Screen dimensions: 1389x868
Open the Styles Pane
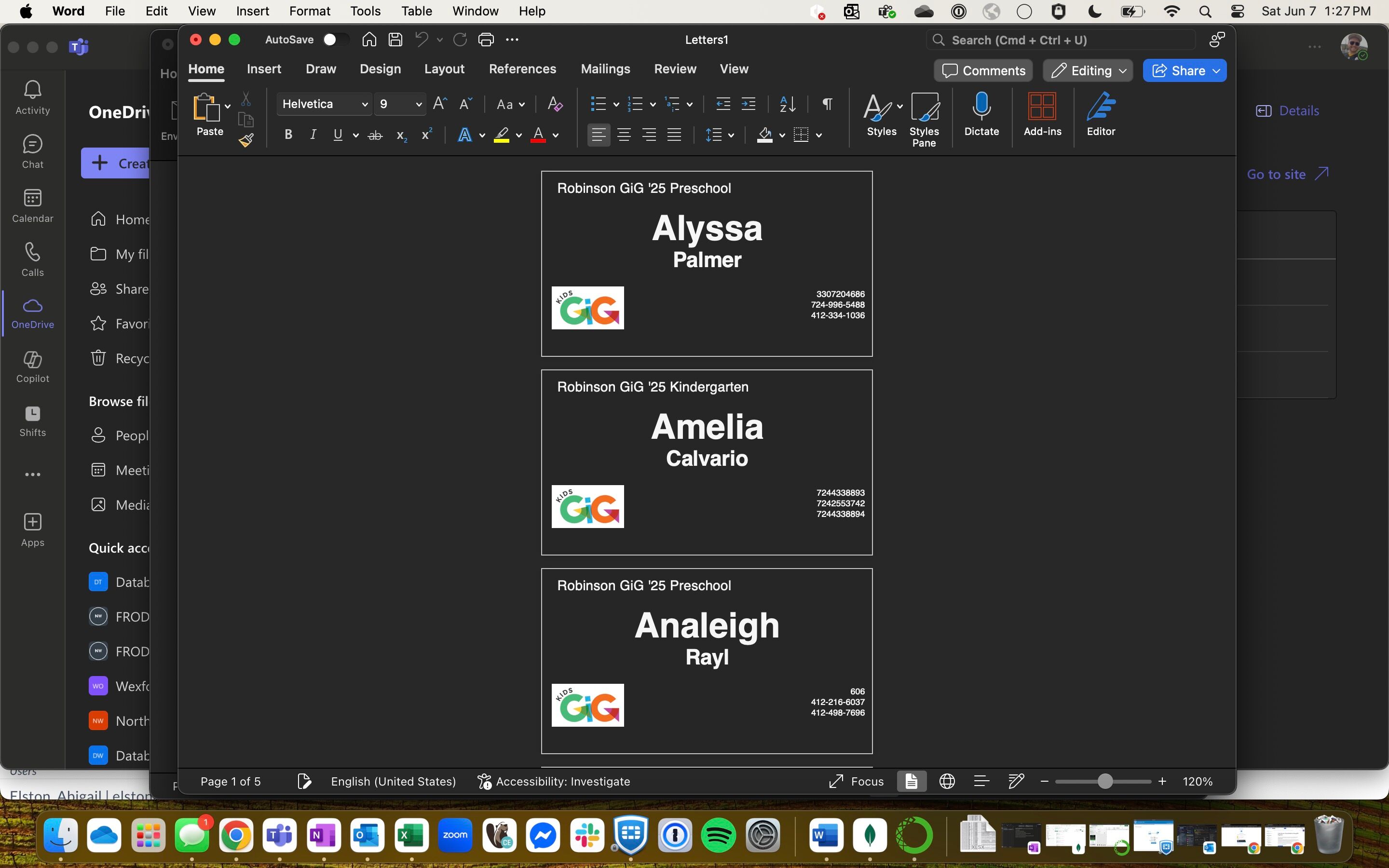point(924,120)
